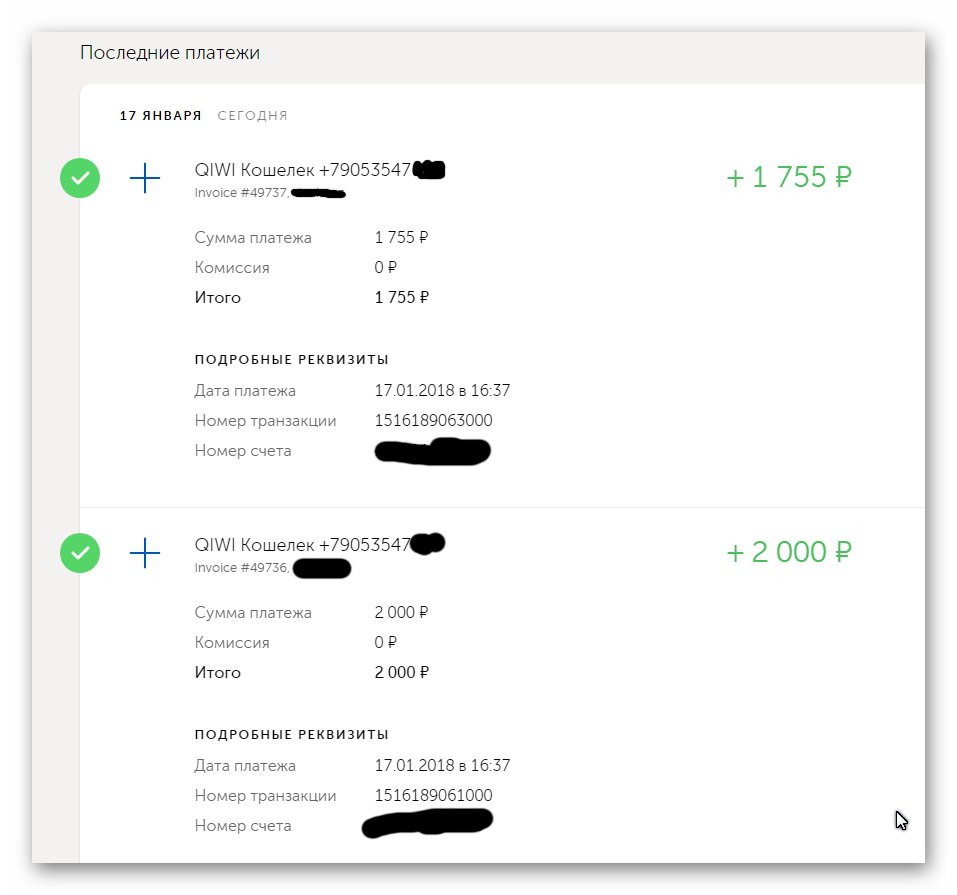Screen dimensions: 957x895
Task: Select the +1 755 ₽ amount
Action: [789, 178]
